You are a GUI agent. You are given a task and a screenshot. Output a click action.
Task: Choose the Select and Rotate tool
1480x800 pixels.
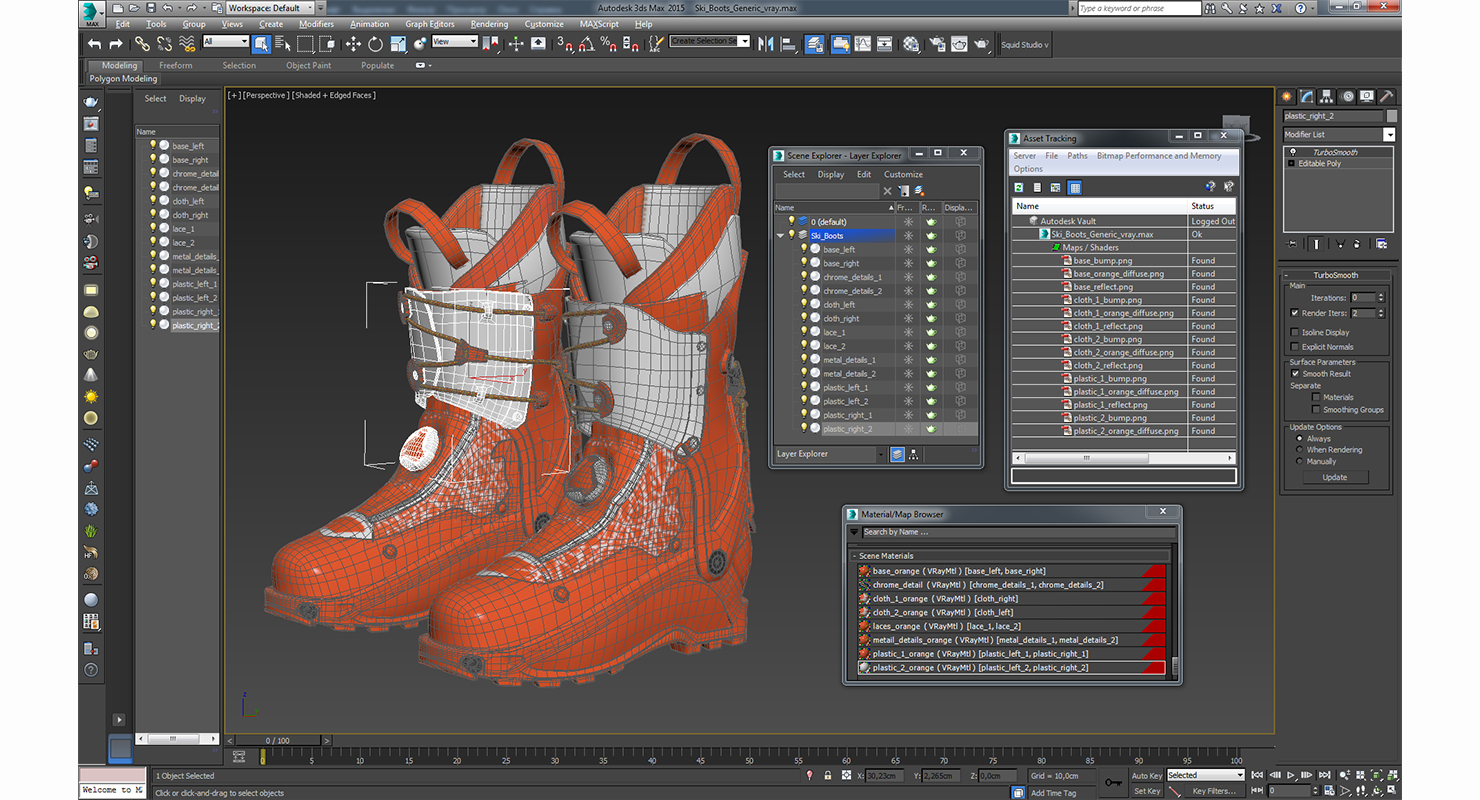(375, 44)
